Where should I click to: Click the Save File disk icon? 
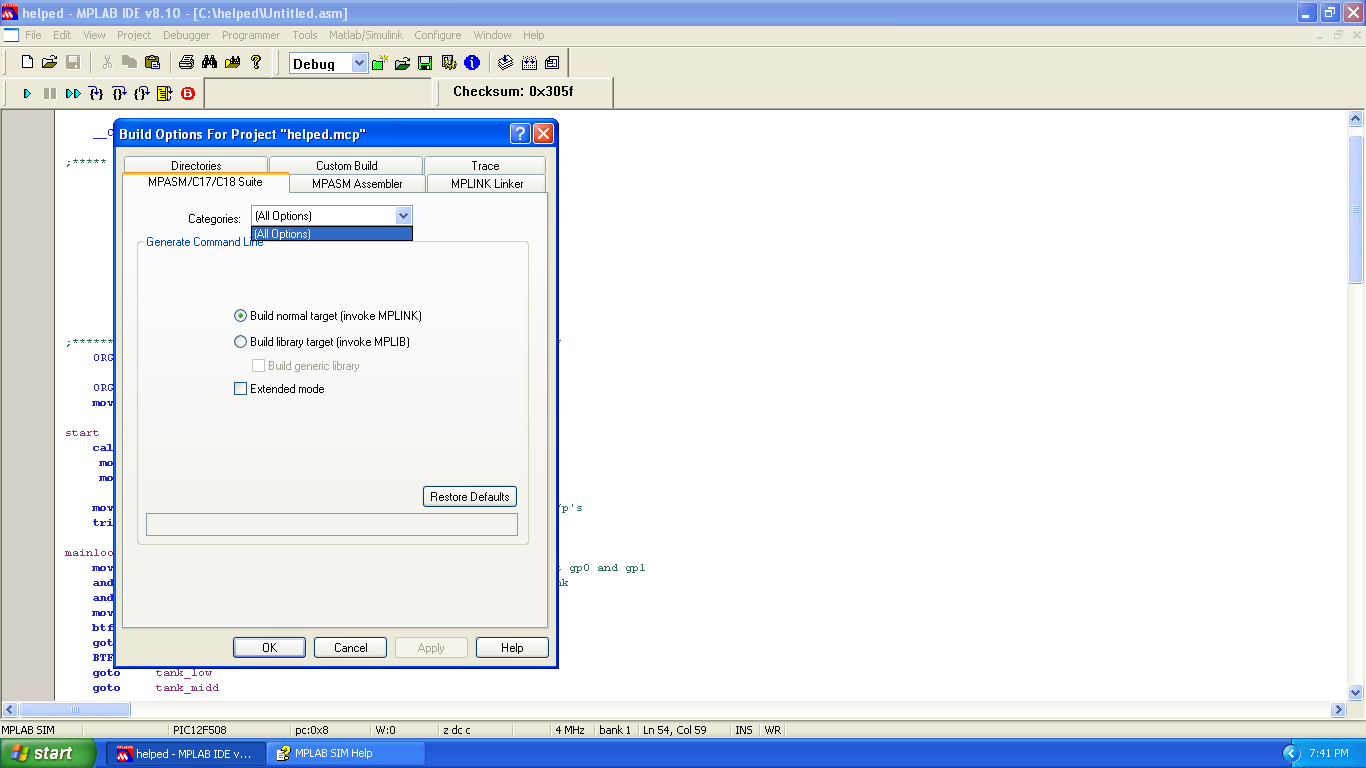tap(73, 62)
